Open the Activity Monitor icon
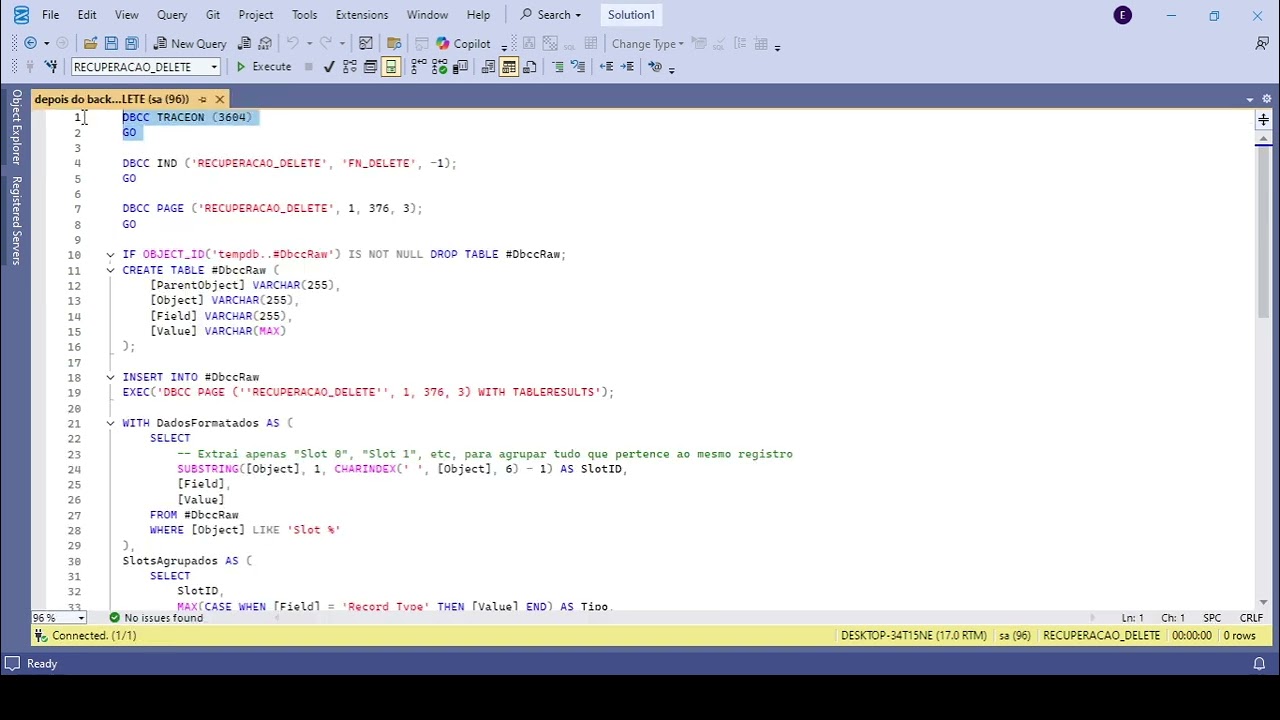The height and width of the screenshot is (720, 1280). (x=366, y=43)
